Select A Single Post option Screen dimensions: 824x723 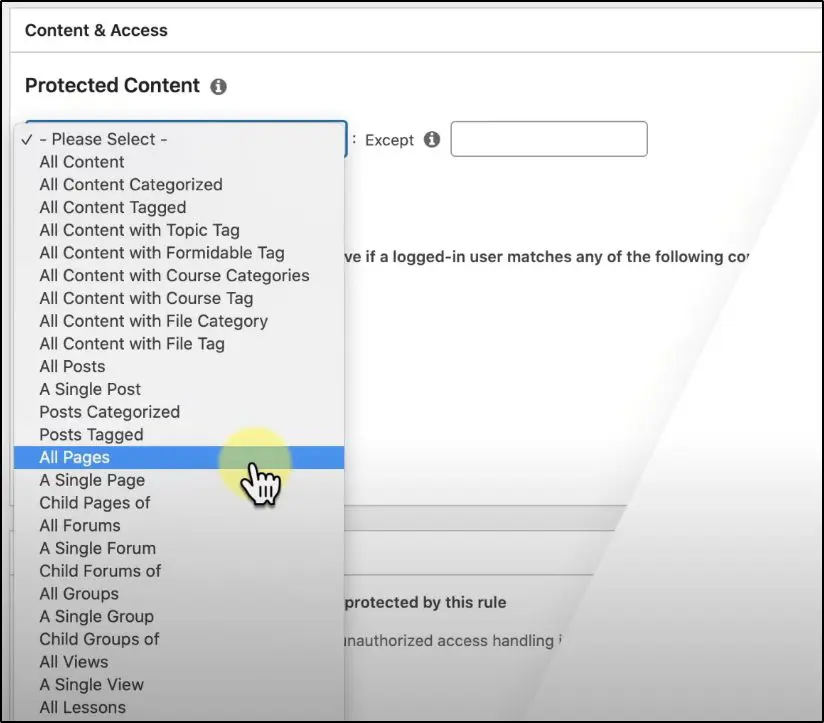(x=90, y=389)
